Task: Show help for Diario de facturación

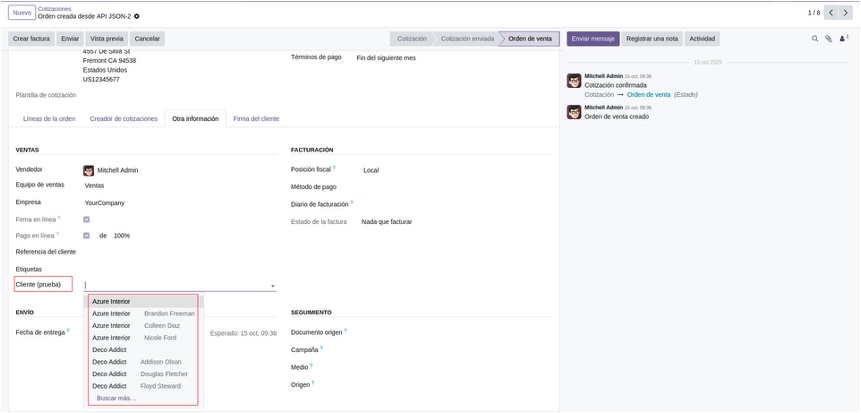Action: [x=351, y=202]
